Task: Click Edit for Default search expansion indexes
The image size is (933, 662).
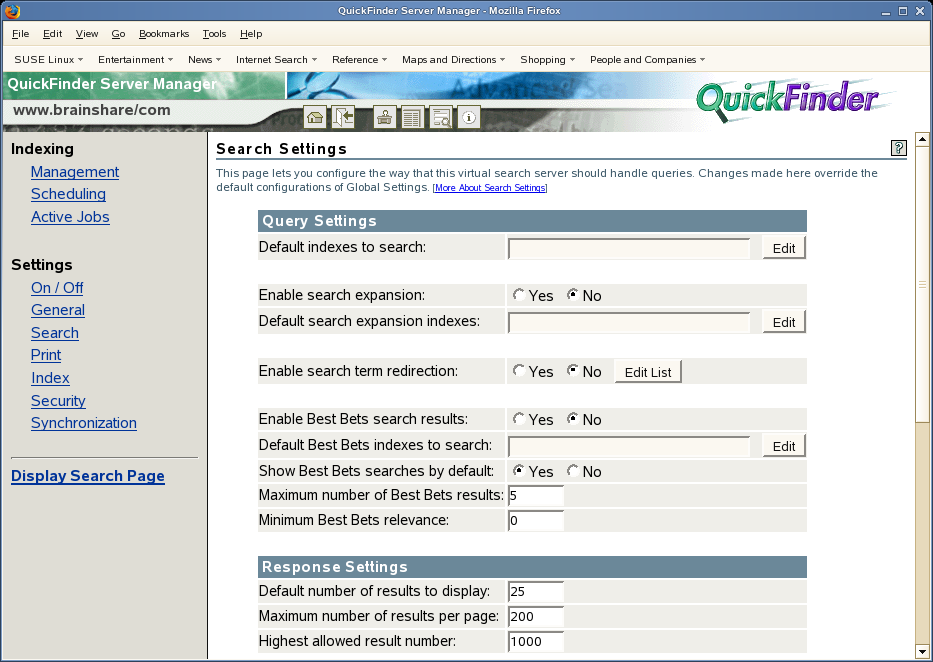Action: click(x=784, y=322)
